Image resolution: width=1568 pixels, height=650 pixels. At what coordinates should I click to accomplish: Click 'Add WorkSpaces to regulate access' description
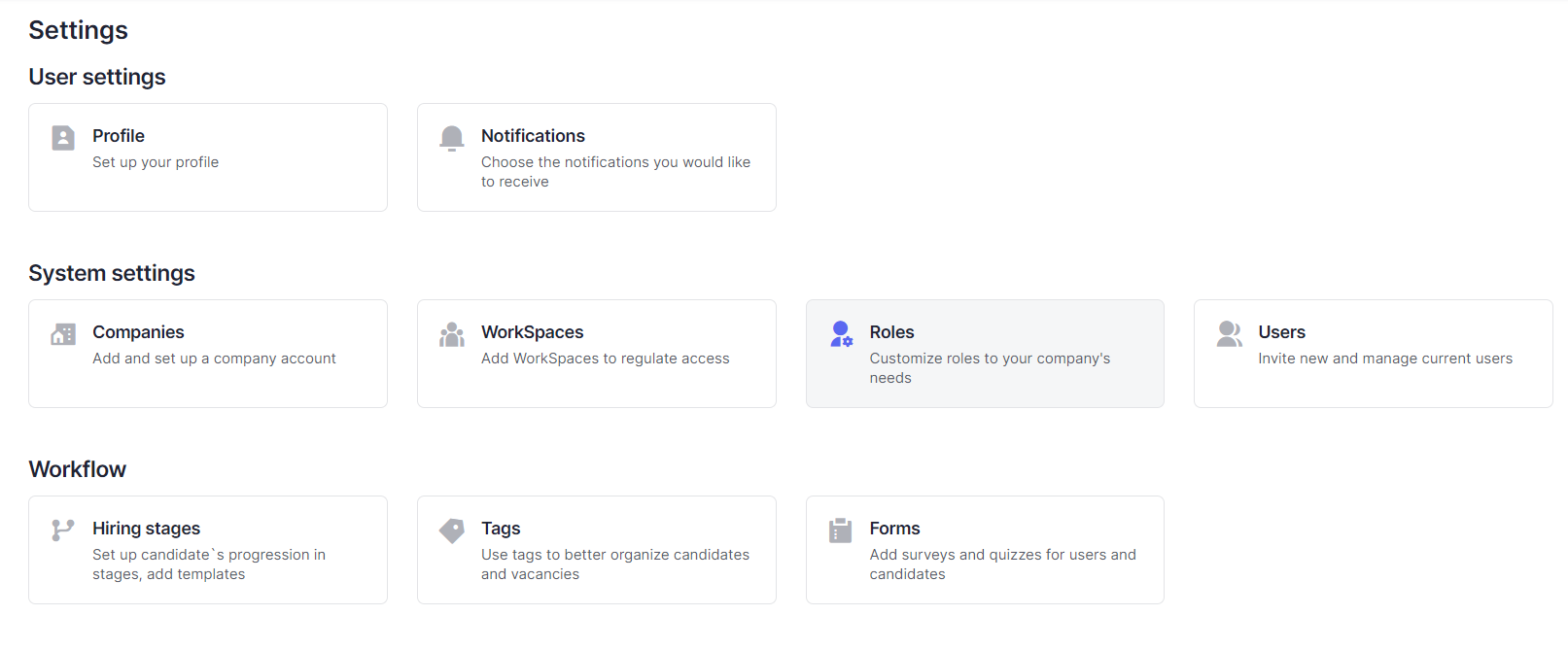605,359
